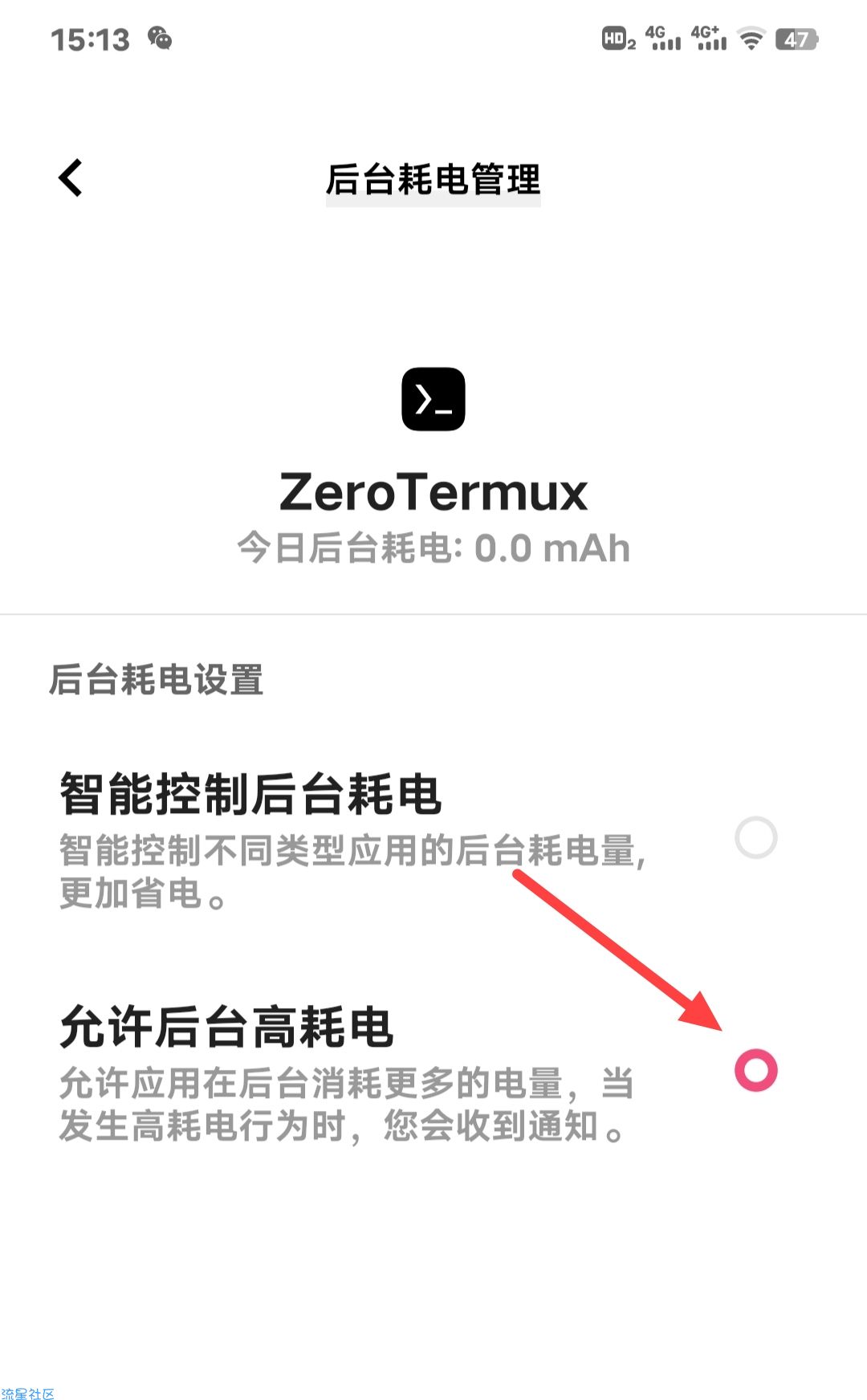867x1400 pixels.
Task: Tap the description under 智能控制后台耗电
Action: [353, 872]
